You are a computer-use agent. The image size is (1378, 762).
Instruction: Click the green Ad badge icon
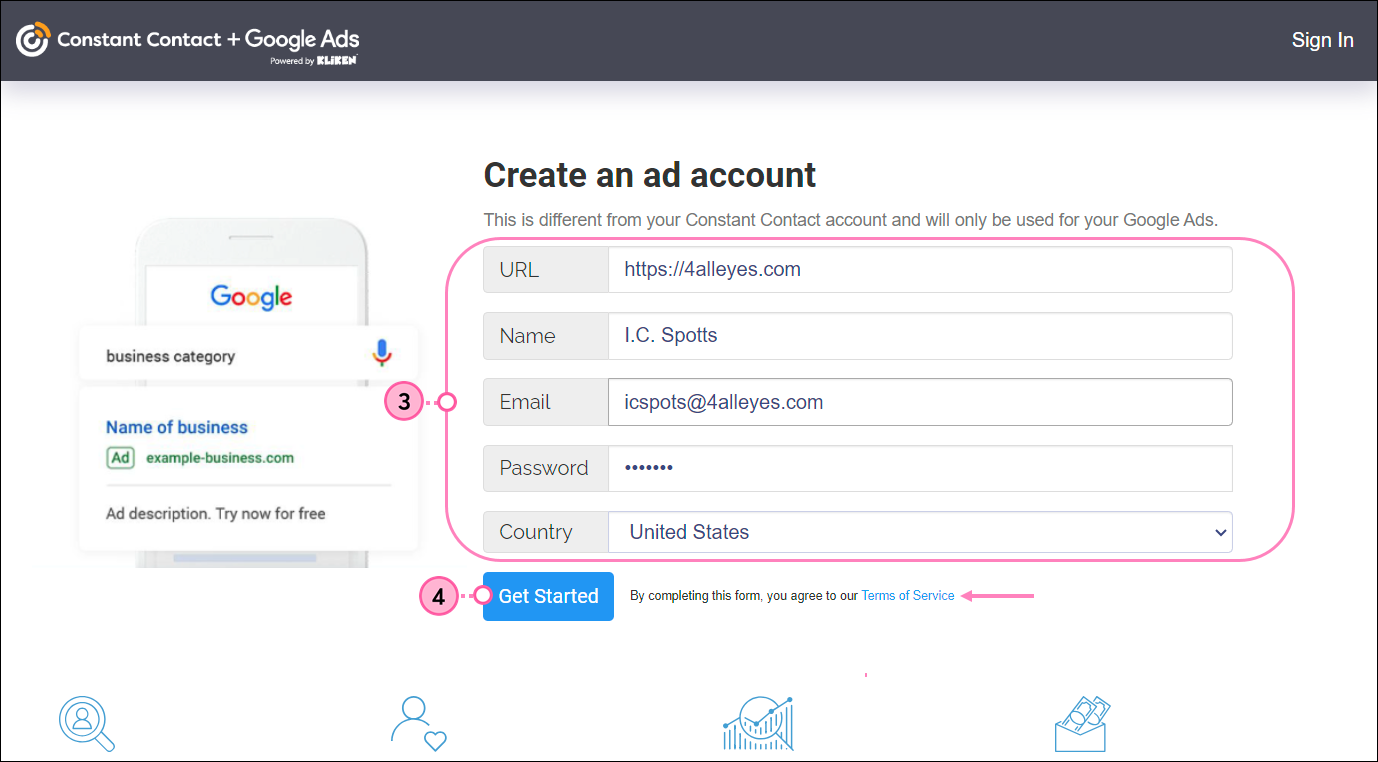120,458
